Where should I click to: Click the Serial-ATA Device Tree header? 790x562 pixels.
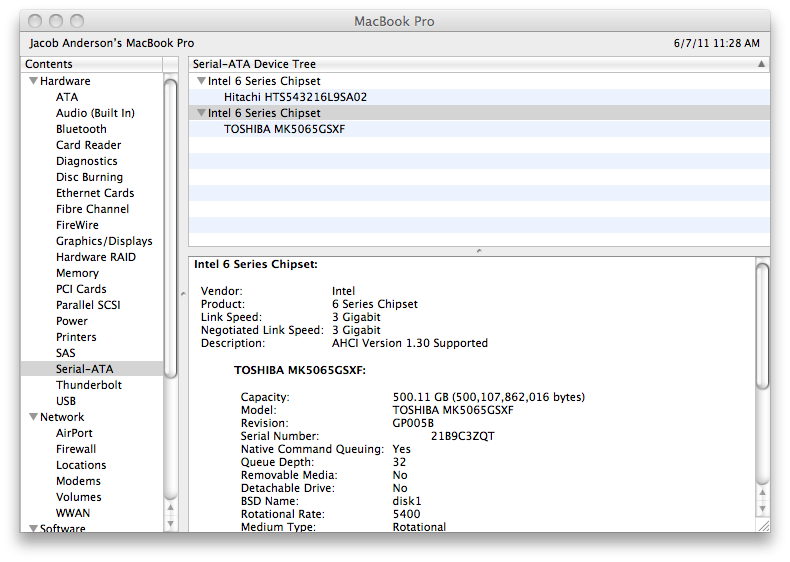479,64
